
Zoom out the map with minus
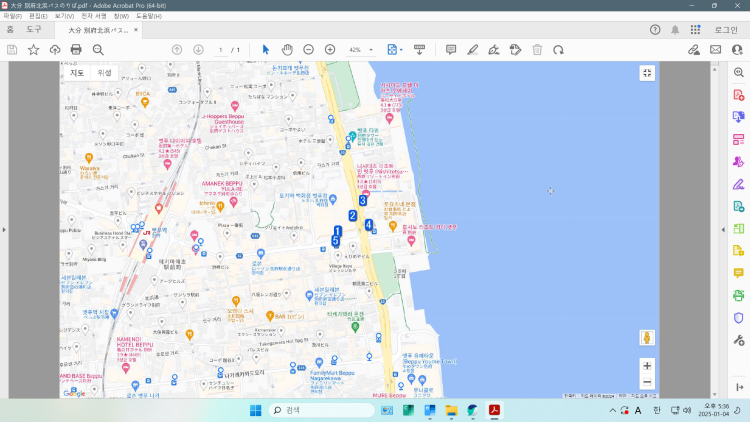(x=647, y=382)
